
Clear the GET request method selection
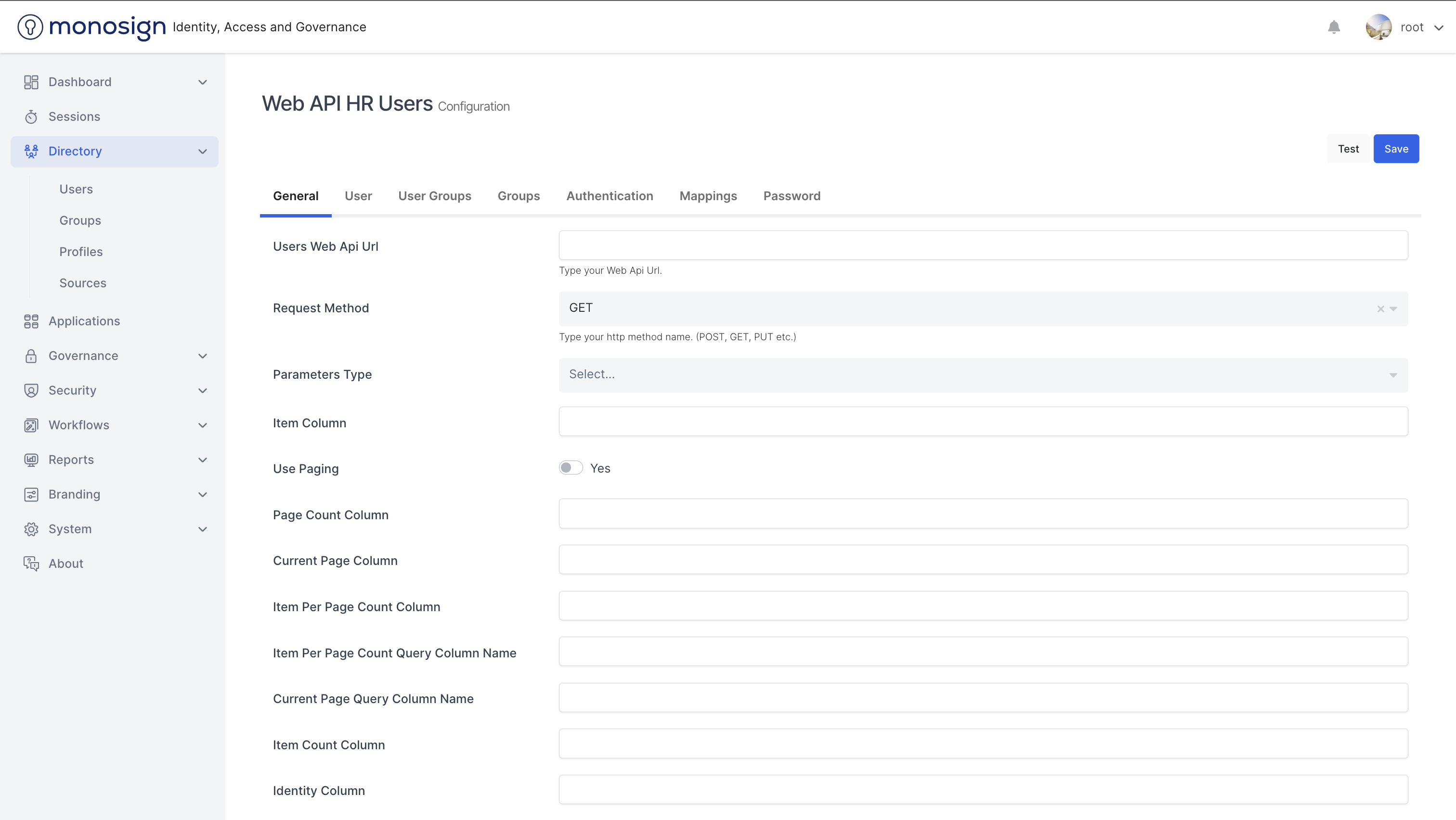(x=1380, y=309)
